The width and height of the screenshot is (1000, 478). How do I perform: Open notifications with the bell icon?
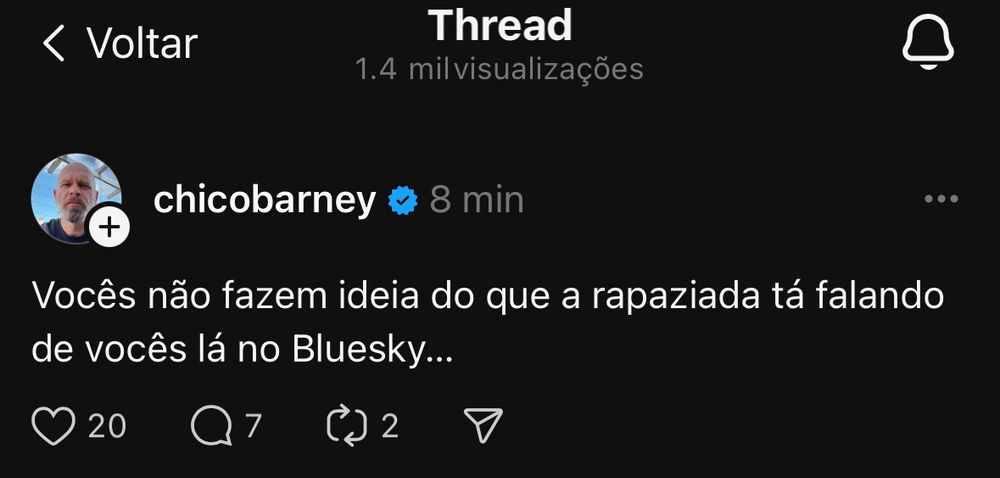coord(928,43)
